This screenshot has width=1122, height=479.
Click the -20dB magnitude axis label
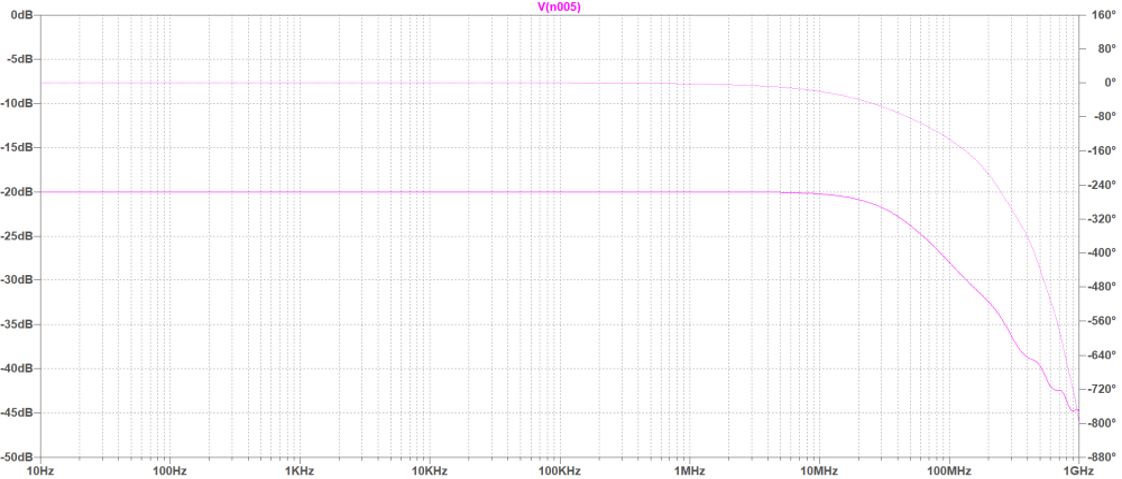(x=18, y=191)
